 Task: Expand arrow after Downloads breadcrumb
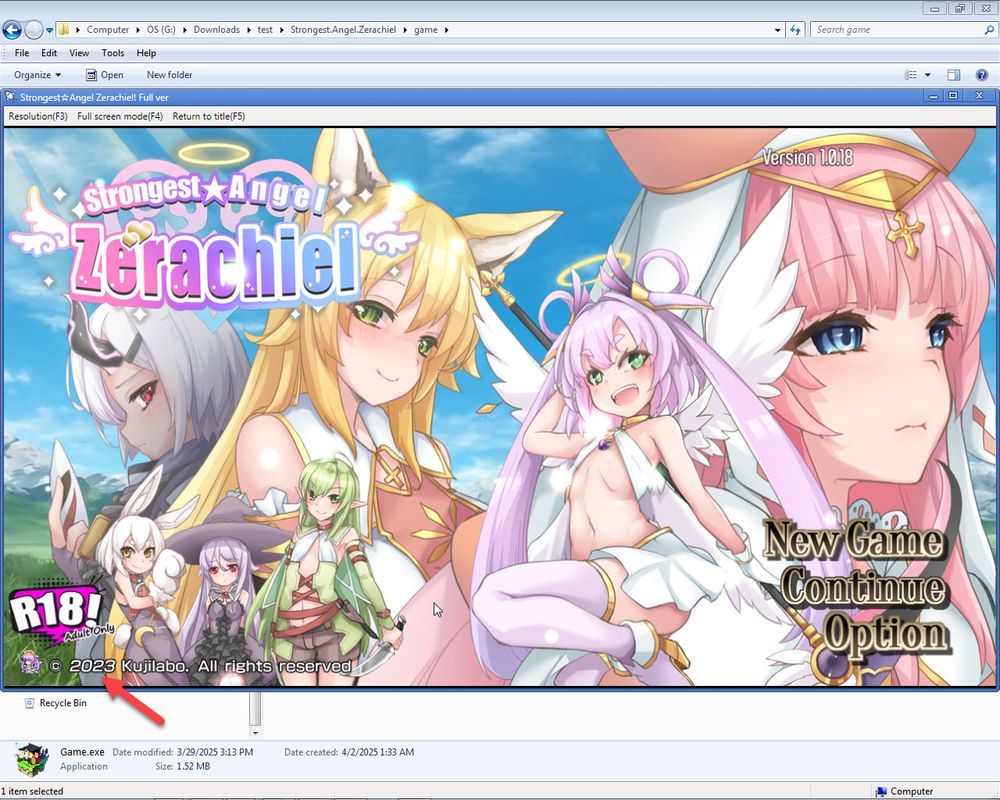249,29
